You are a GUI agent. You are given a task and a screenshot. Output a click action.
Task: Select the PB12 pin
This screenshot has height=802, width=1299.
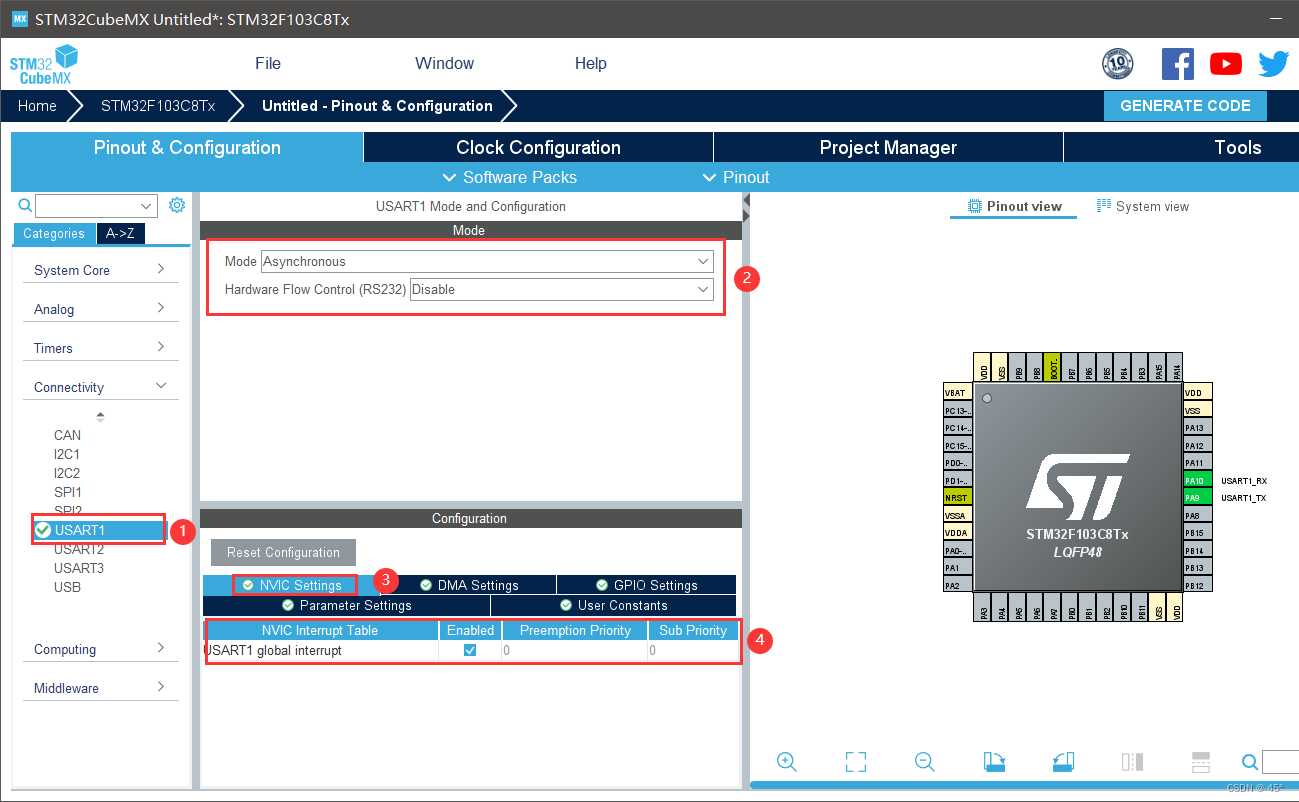(x=1198, y=585)
